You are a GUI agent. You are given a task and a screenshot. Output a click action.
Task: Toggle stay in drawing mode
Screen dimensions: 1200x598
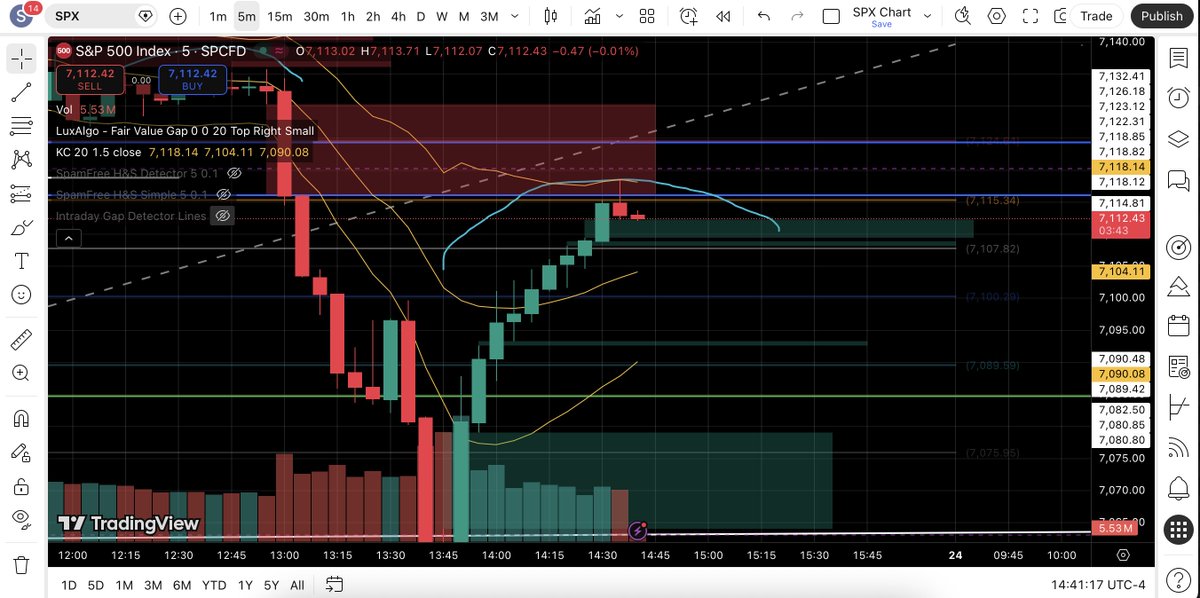(x=21, y=452)
